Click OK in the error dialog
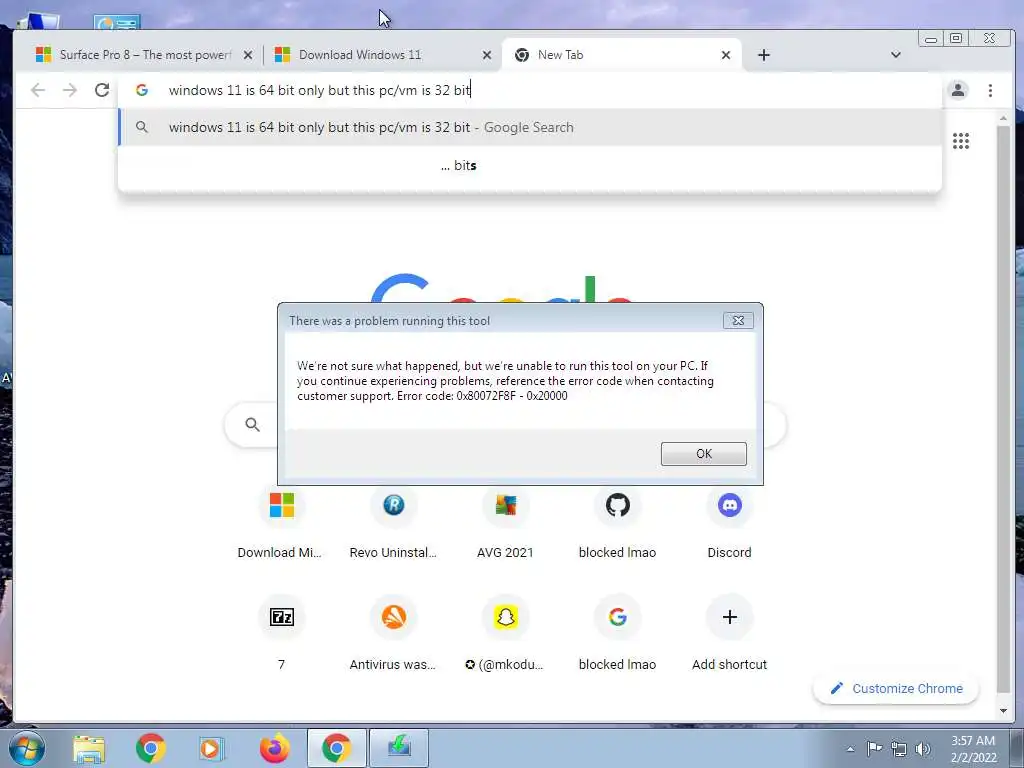Viewport: 1024px width, 768px height. click(x=703, y=454)
